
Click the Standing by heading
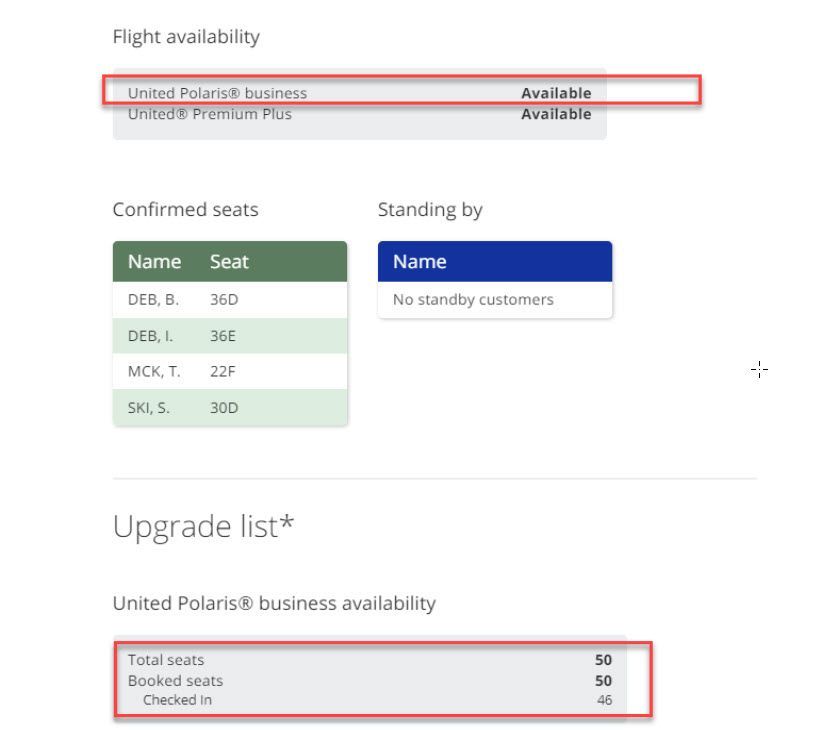tap(430, 210)
